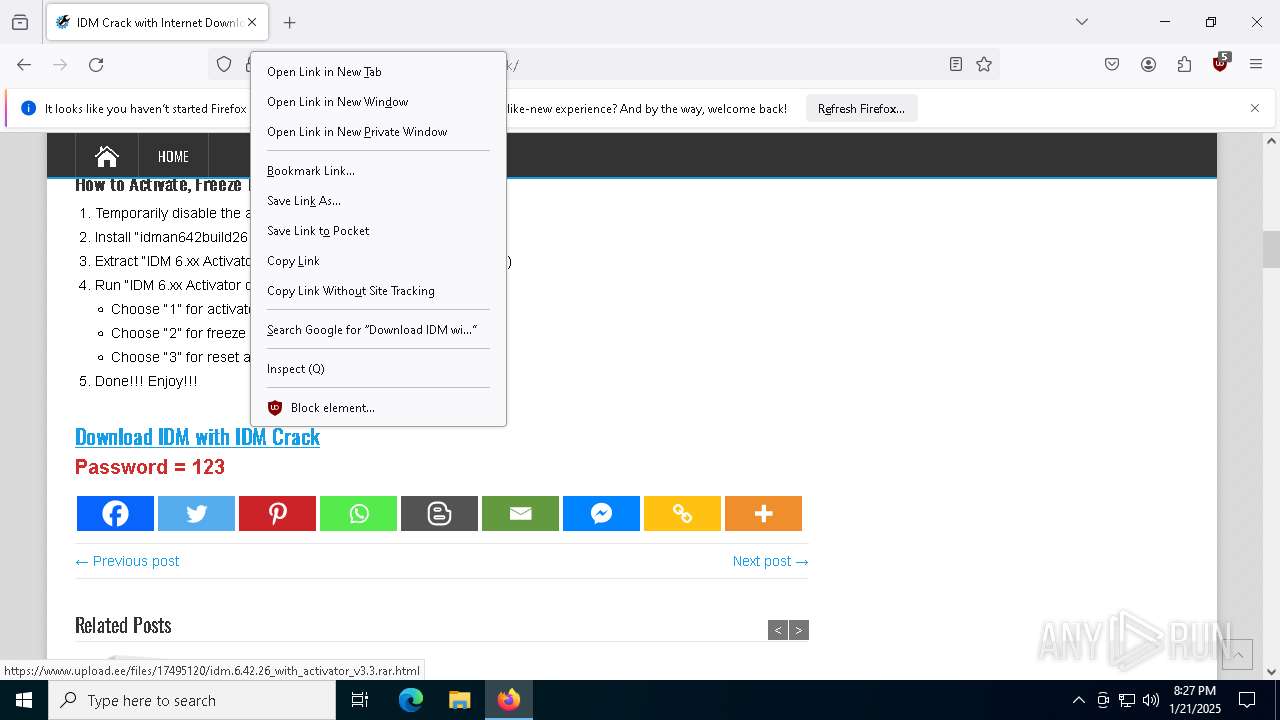Go back to previous page
The height and width of the screenshot is (720, 1280).
[24, 64]
